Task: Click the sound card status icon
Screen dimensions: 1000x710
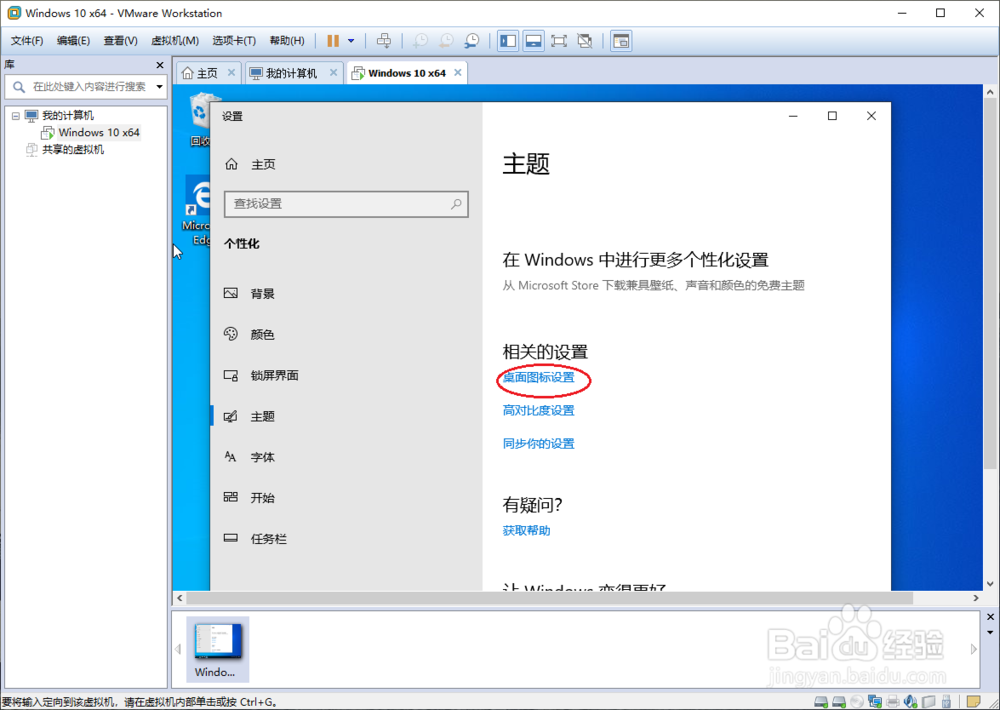Action: pyautogui.click(x=911, y=702)
